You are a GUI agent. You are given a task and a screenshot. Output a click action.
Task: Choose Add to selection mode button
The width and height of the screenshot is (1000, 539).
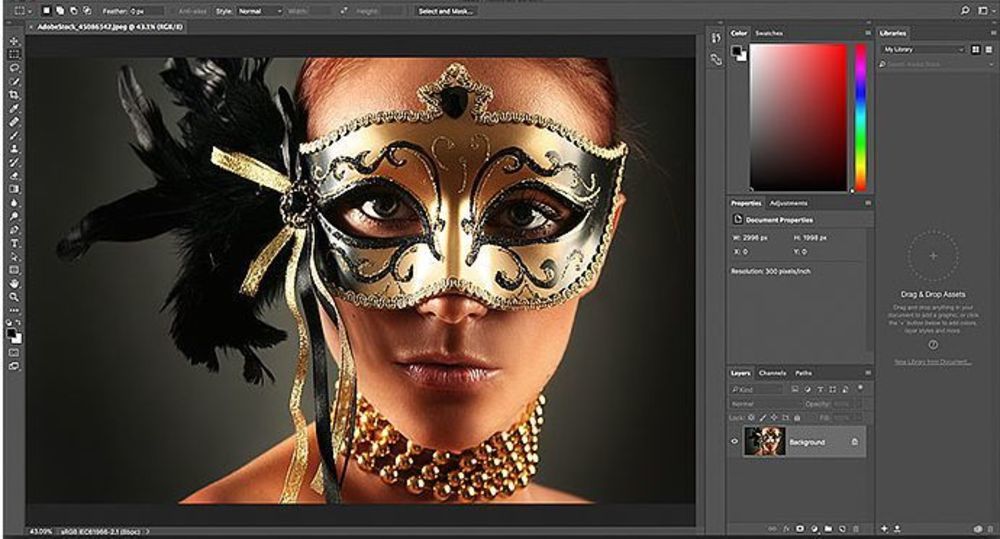tap(60, 11)
